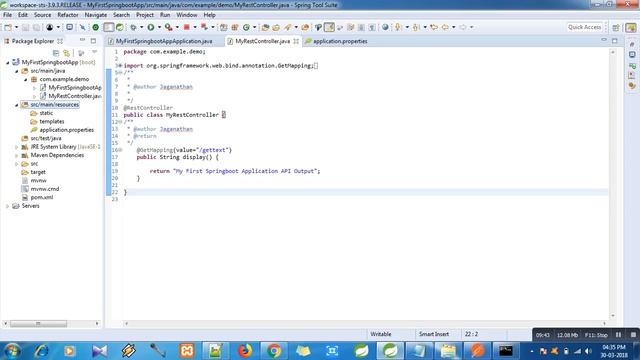Open the Stop button dropdown arrow

coord(195,27)
